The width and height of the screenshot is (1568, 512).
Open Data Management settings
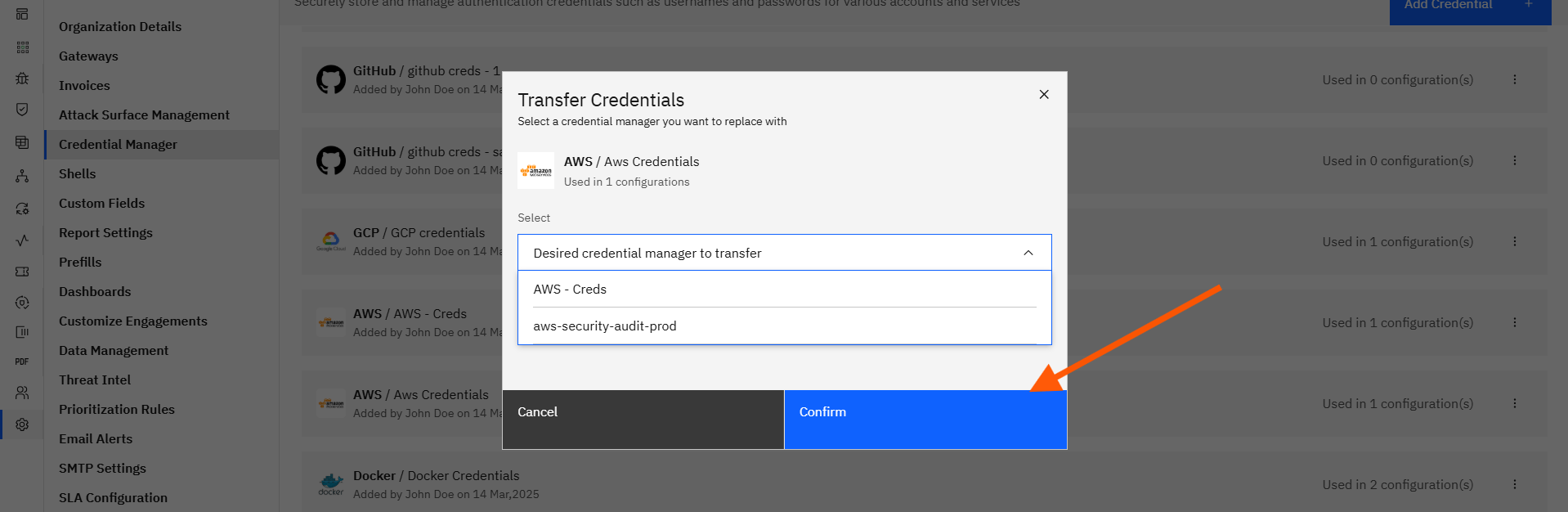point(114,351)
